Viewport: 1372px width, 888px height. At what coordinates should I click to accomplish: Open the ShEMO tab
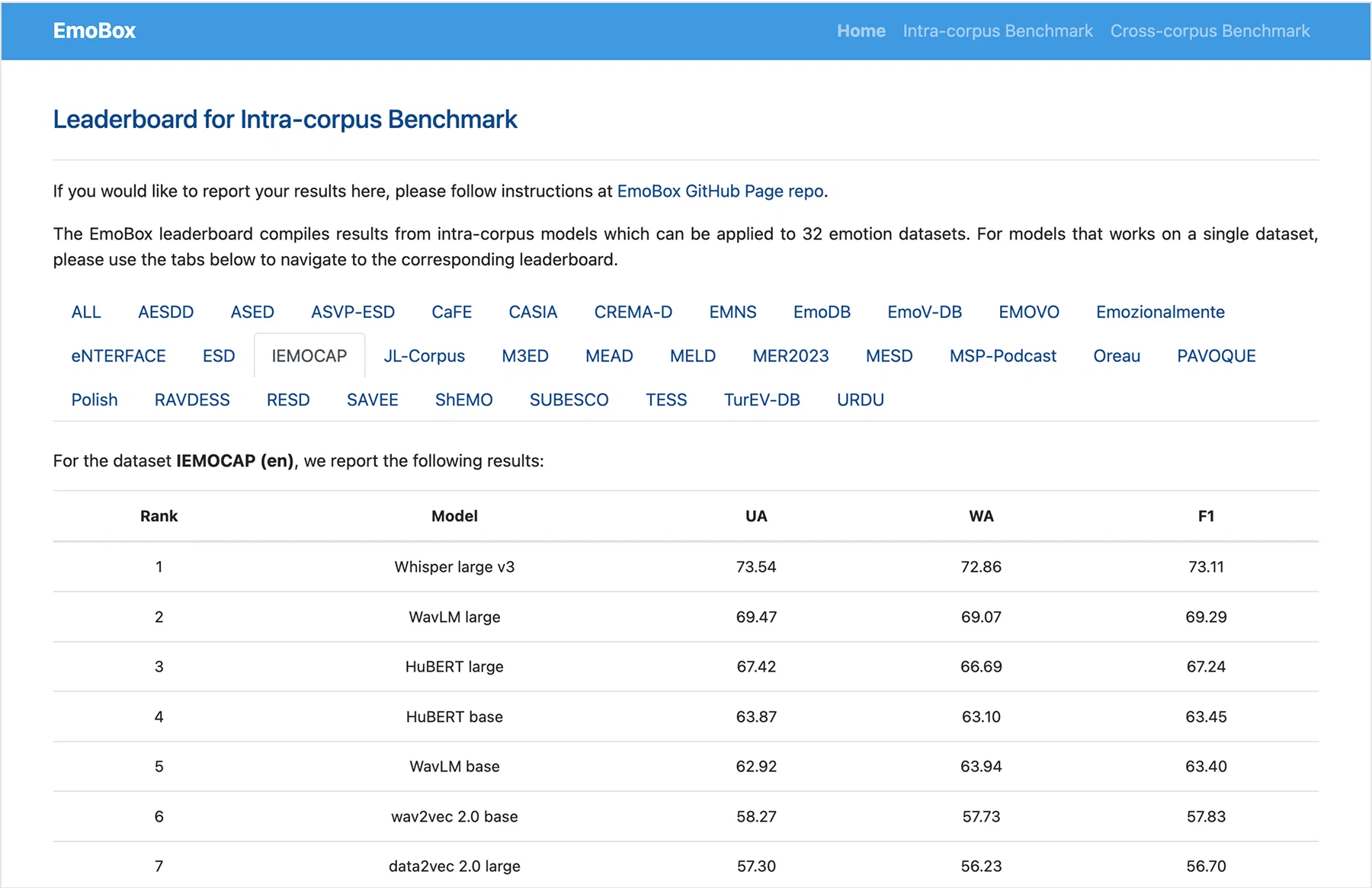(x=464, y=400)
